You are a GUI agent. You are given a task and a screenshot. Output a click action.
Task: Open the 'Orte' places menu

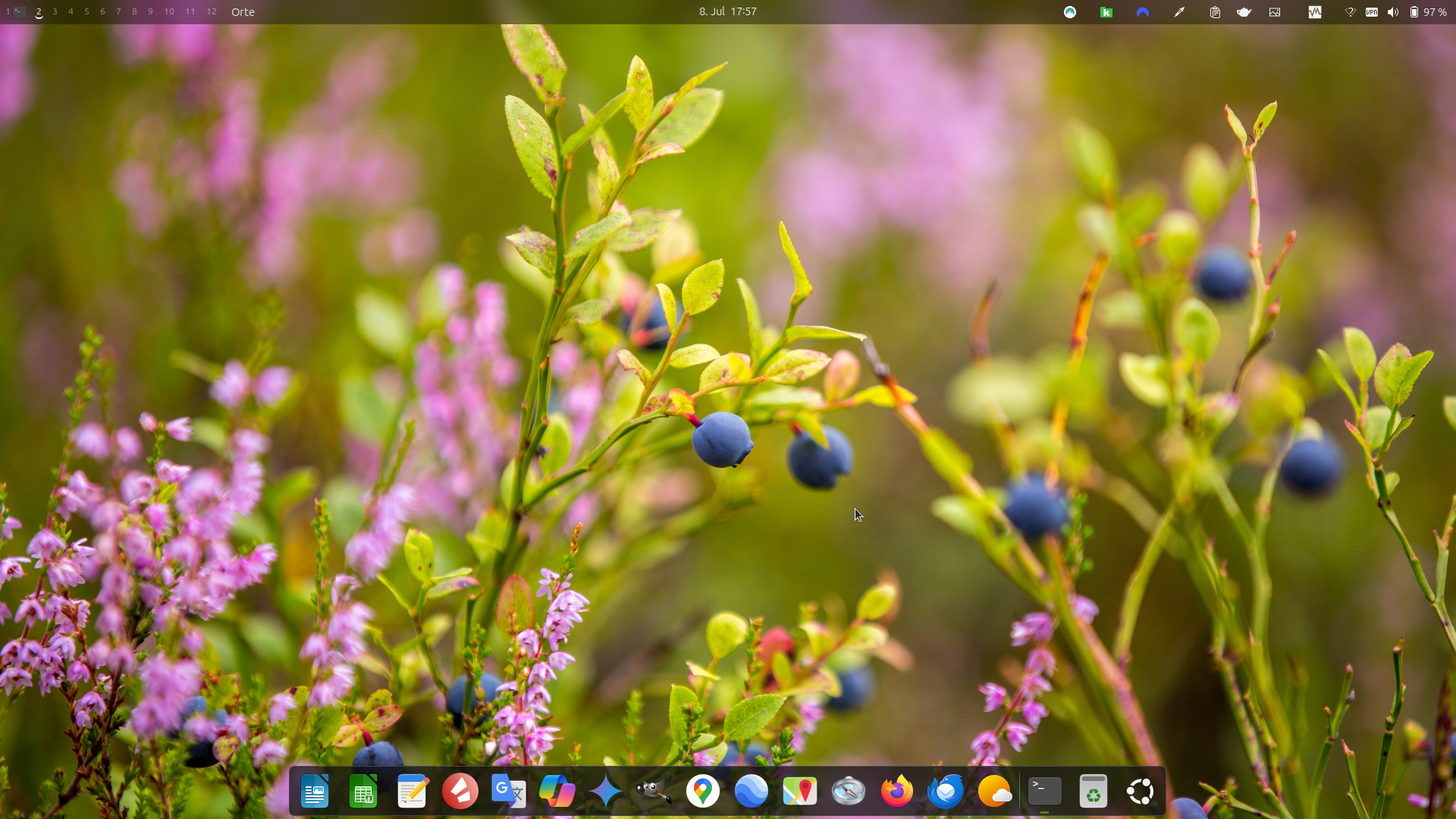click(x=243, y=12)
